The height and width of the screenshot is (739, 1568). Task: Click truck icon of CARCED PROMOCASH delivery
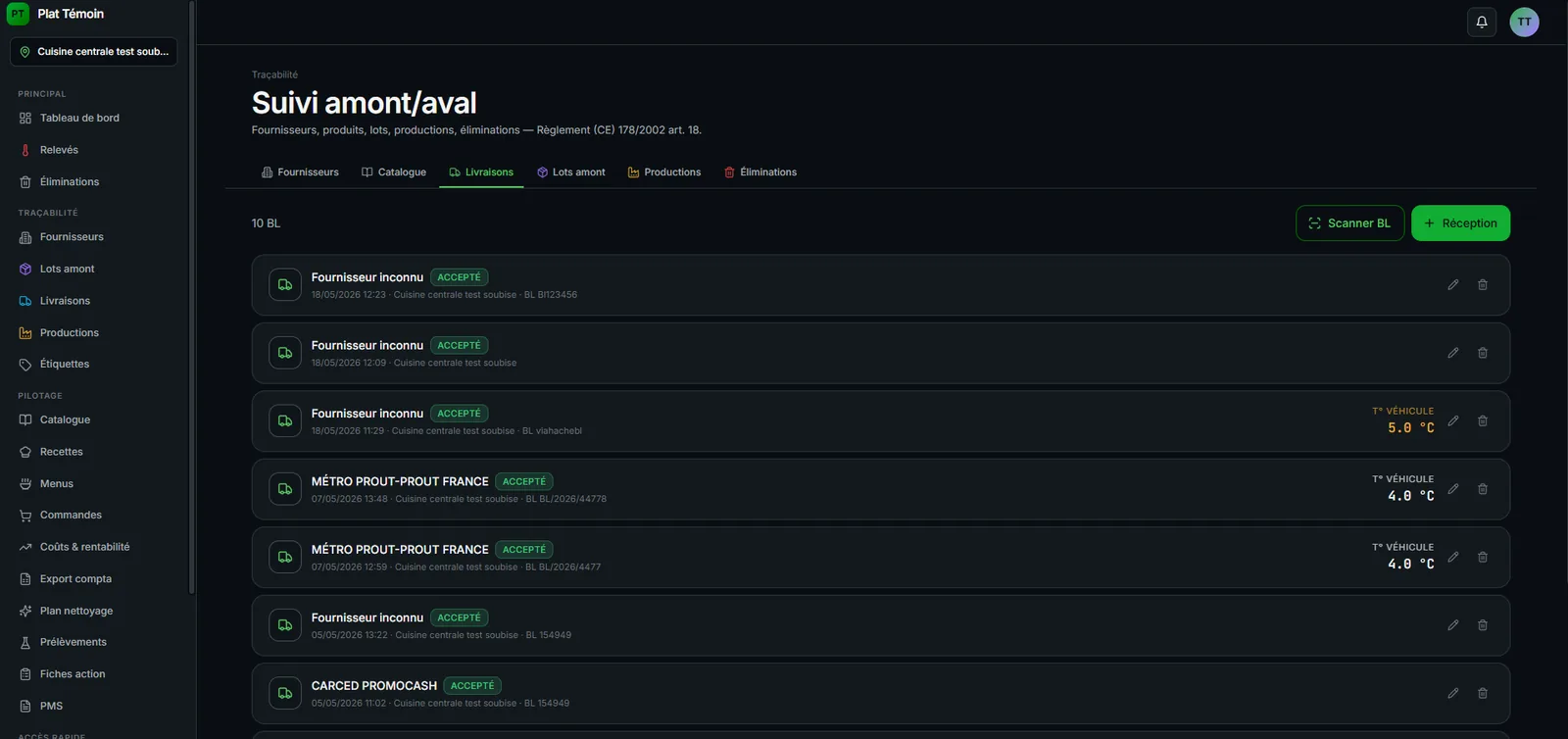(x=285, y=693)
